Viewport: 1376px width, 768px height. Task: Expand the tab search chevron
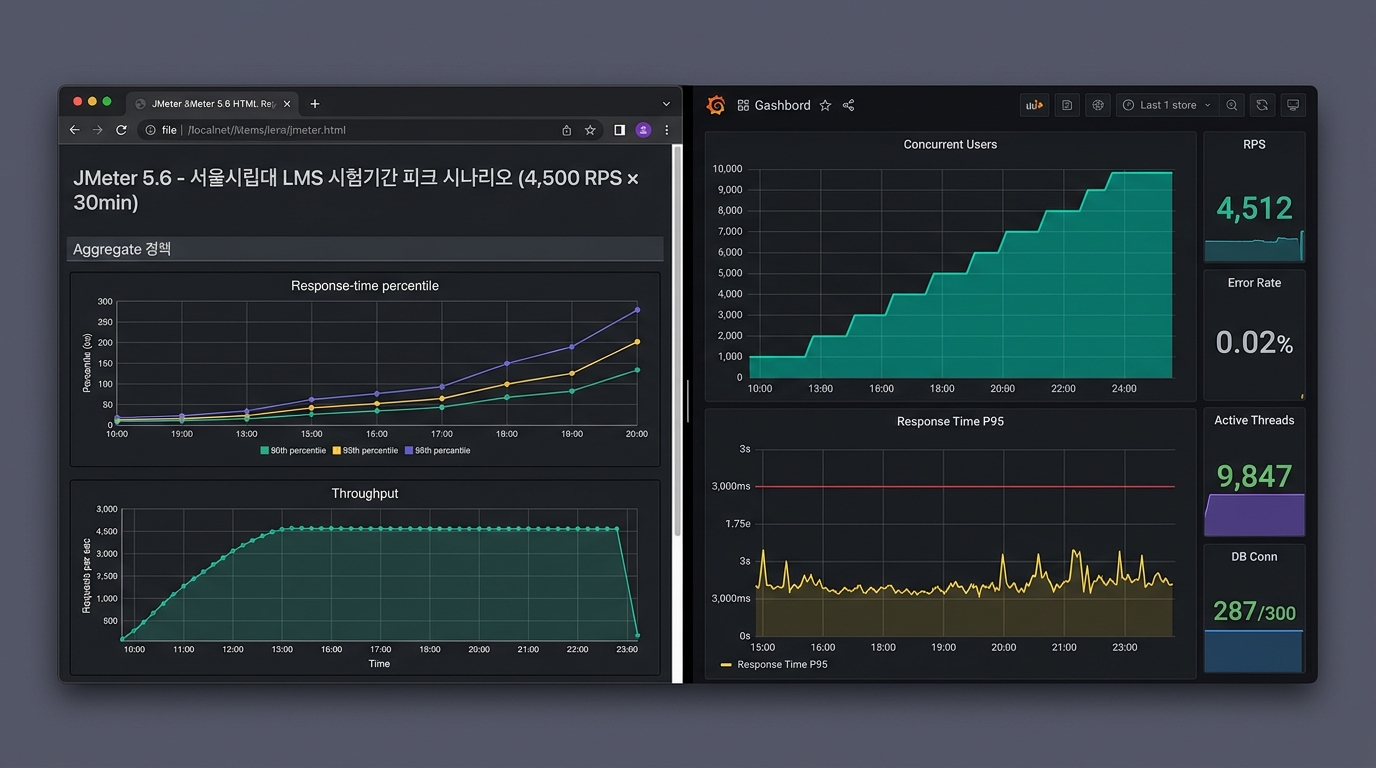[x=666, y=104]
